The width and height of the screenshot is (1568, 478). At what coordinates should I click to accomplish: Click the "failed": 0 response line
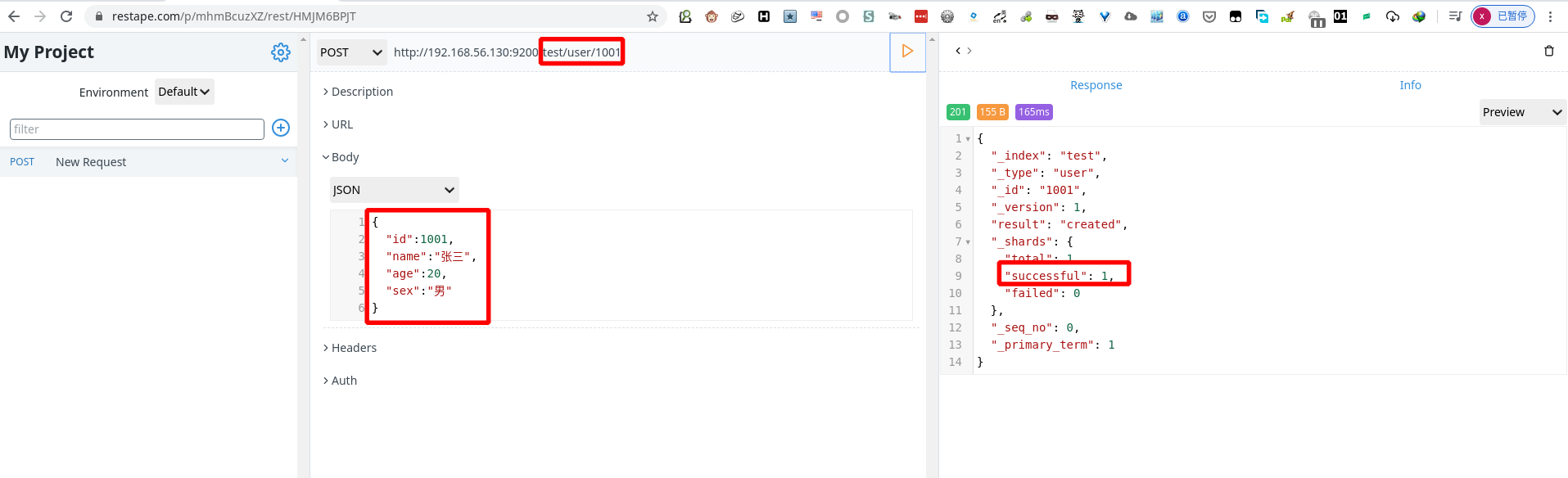(x=1042, y=293)
